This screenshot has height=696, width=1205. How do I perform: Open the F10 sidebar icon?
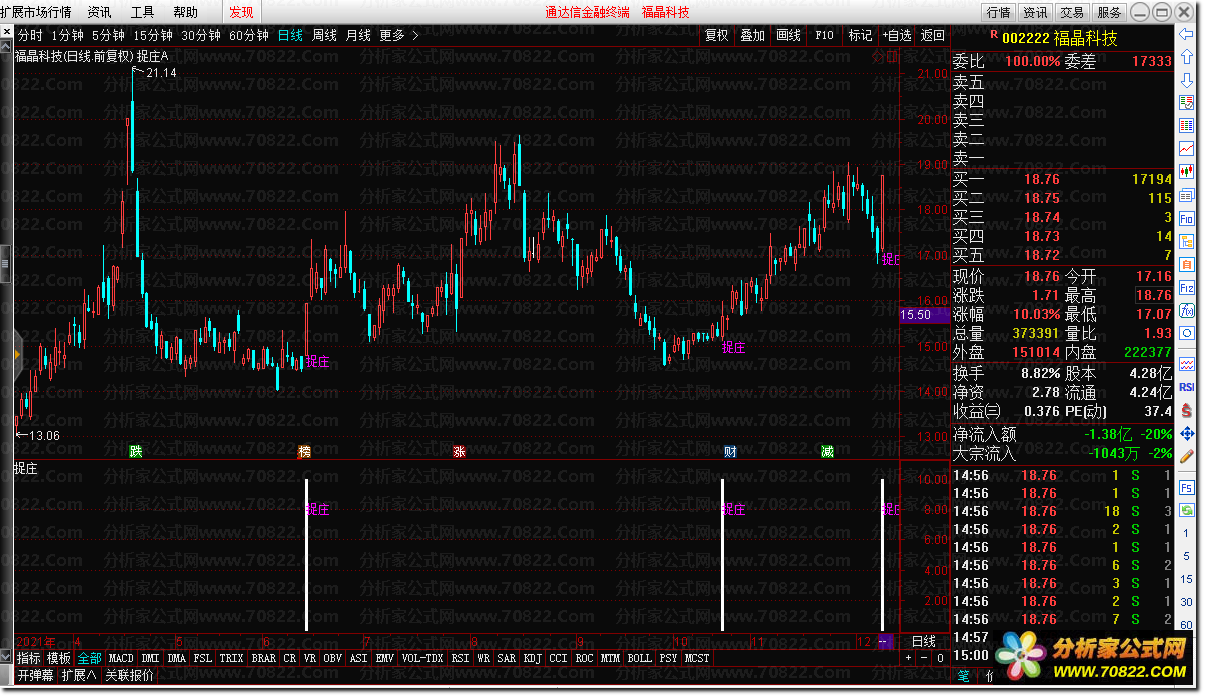pyautogui.click(x=1187, y=217)
